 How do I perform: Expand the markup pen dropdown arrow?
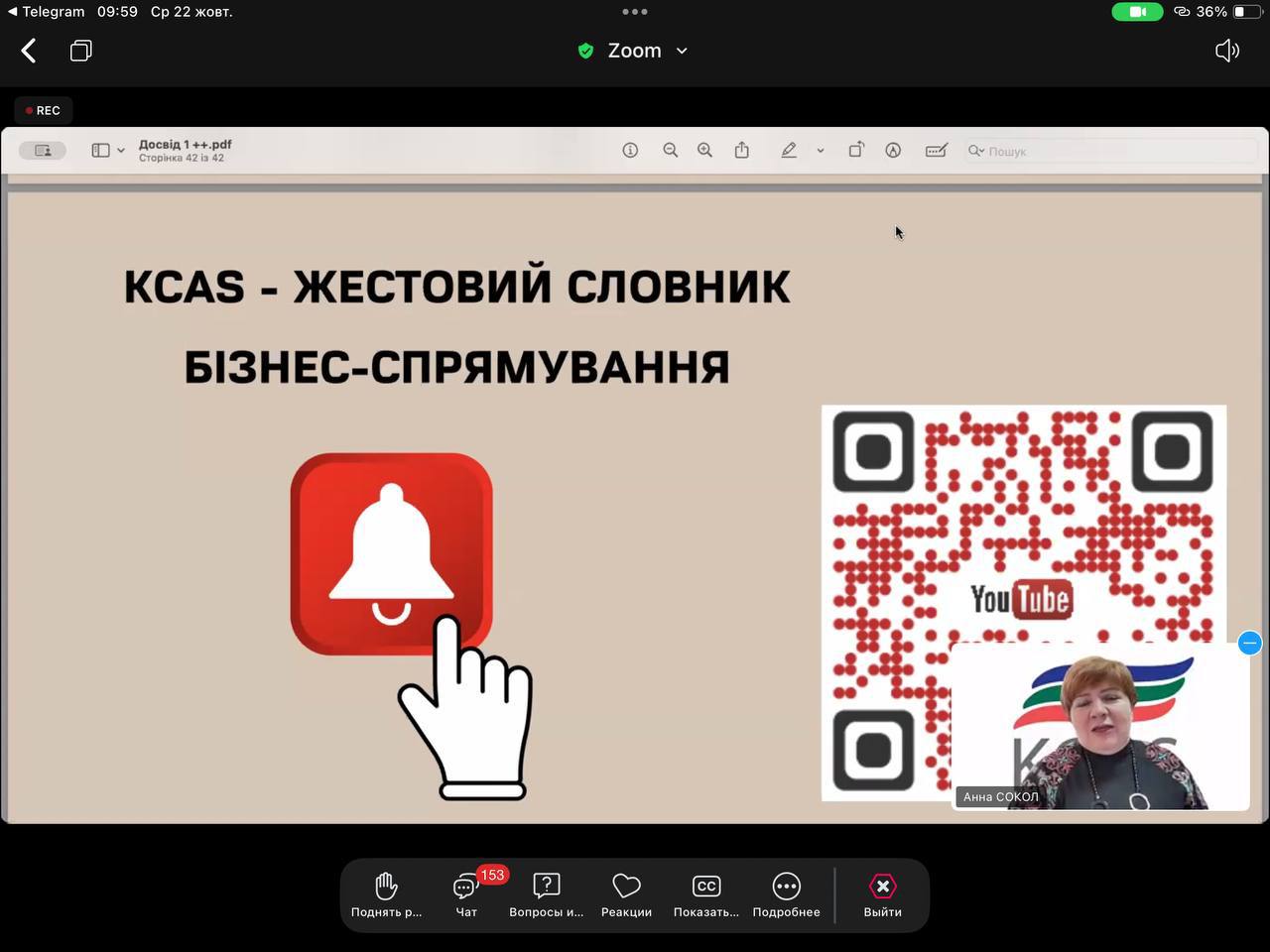click(x=821, y=151)
